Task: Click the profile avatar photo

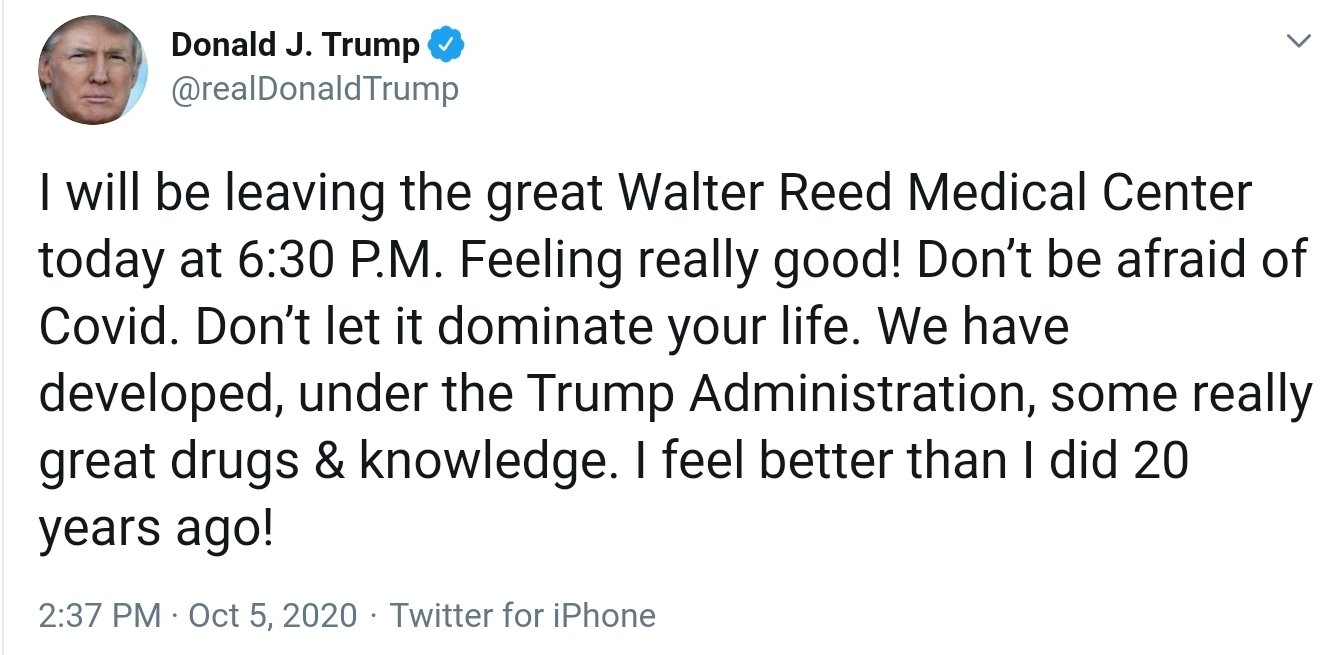Action: [x=93, y=71]
